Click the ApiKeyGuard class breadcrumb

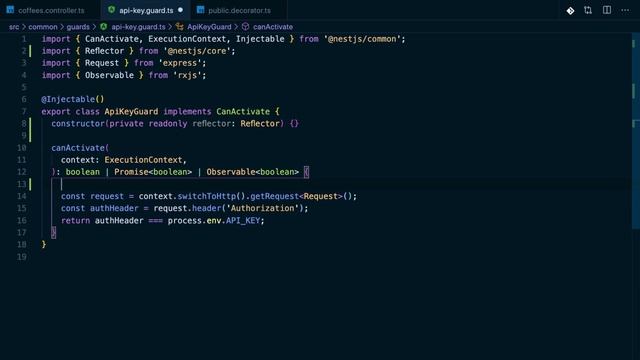209,27
